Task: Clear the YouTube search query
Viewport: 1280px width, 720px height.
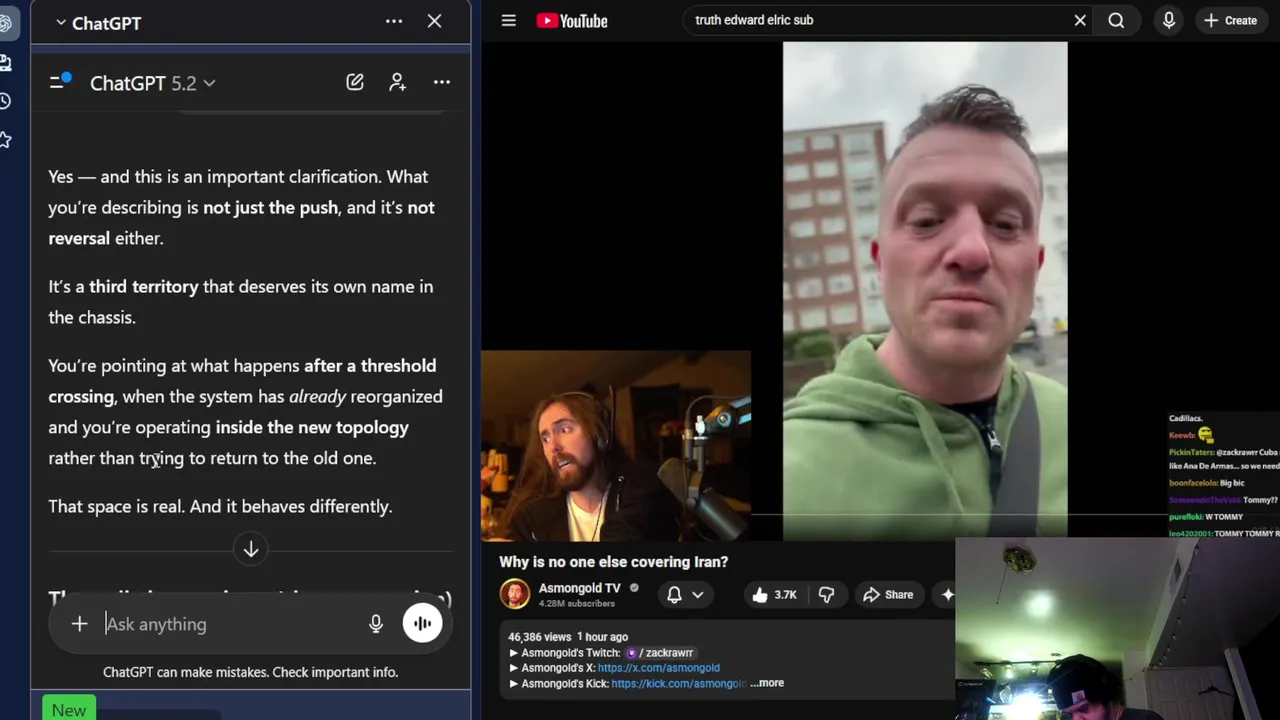Action: pyautogui.click(x=1080, y=20)
